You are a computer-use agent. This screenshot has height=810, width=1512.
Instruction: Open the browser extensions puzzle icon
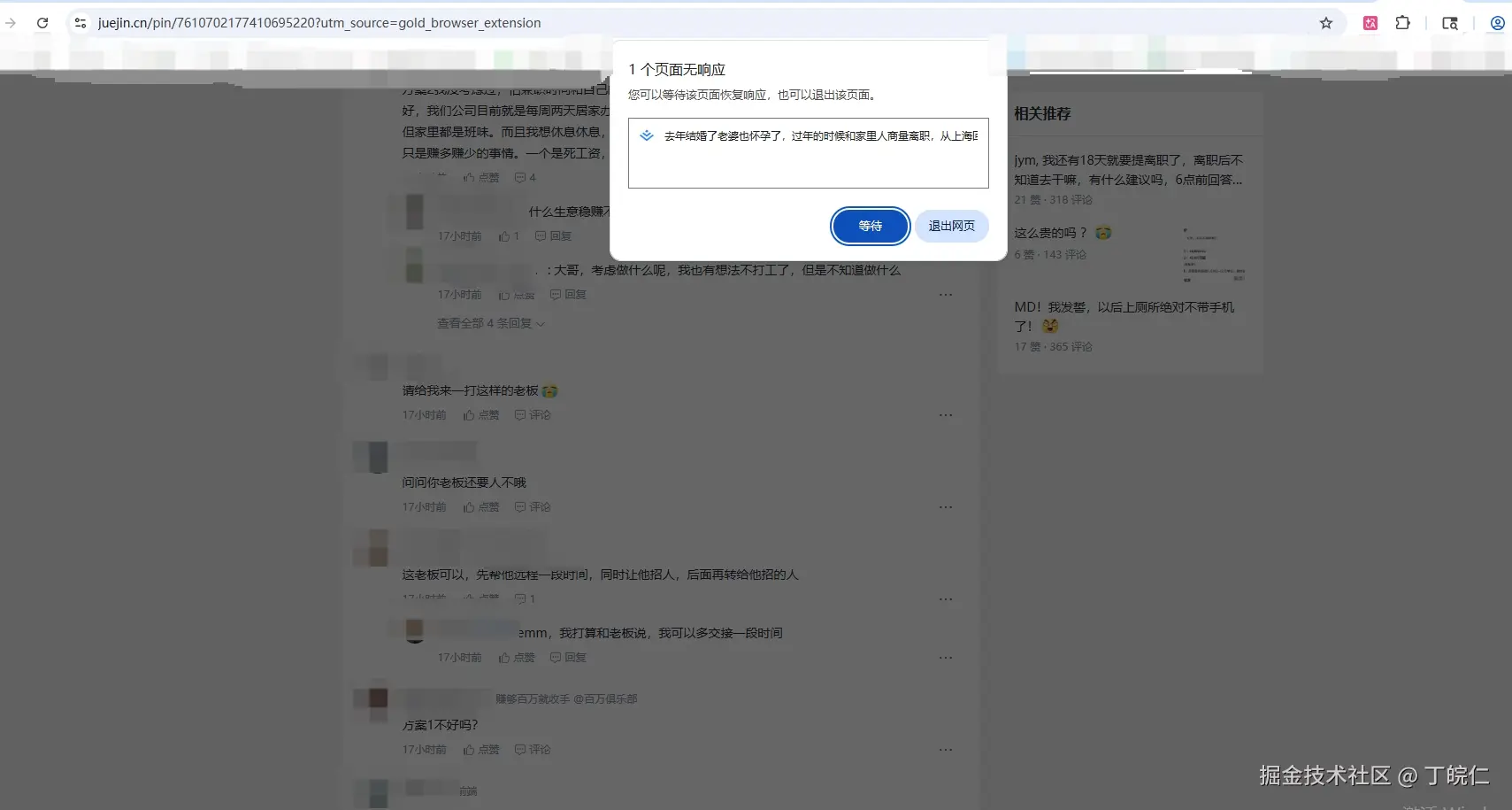(1403, 22)
